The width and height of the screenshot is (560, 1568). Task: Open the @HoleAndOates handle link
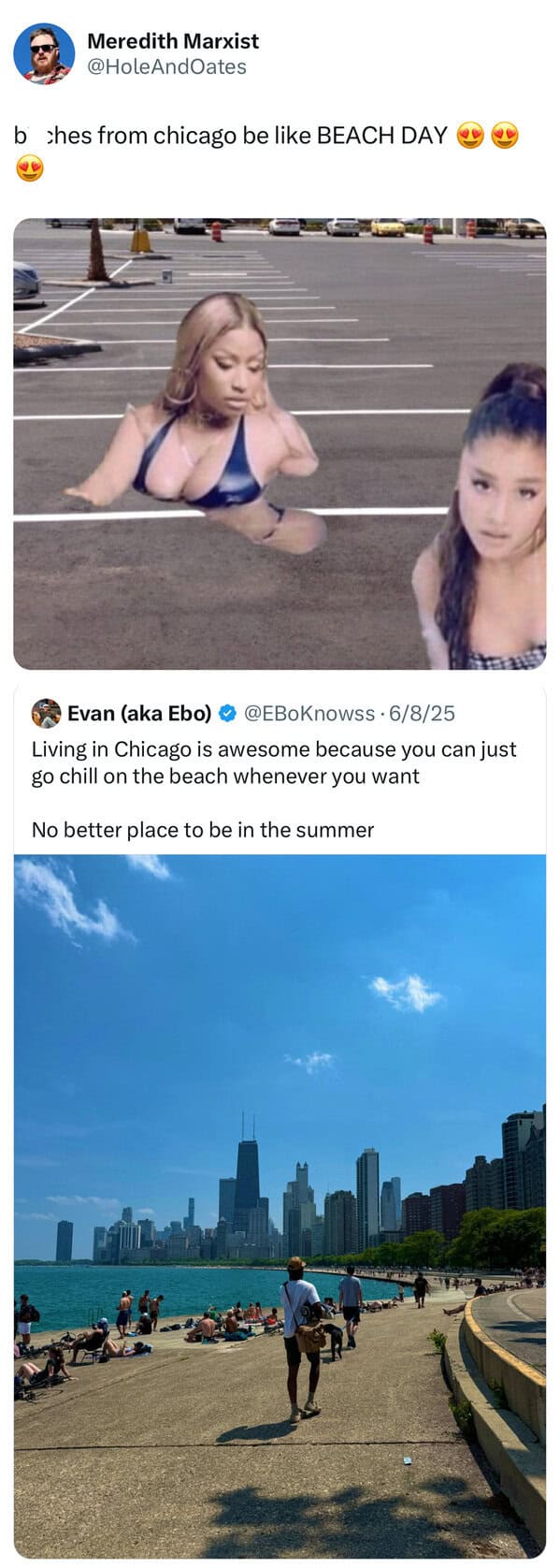point(166,66)
